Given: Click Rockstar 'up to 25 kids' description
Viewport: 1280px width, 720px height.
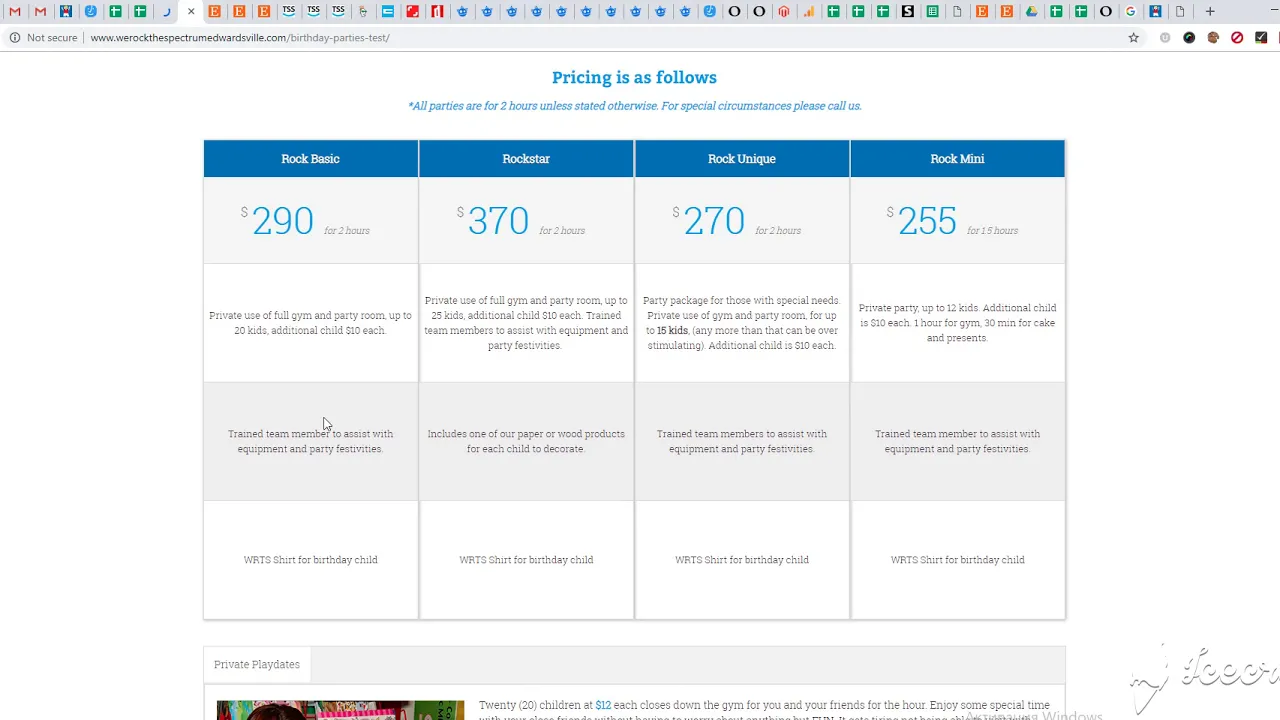Looking at the screenshot, I should coord(526,323).
